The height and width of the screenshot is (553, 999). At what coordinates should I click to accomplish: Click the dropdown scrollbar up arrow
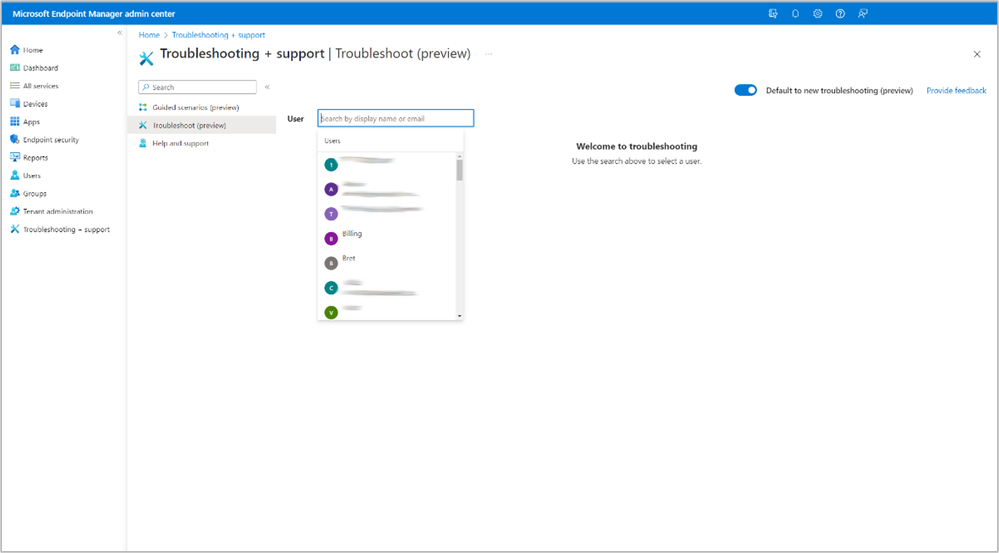459,156
